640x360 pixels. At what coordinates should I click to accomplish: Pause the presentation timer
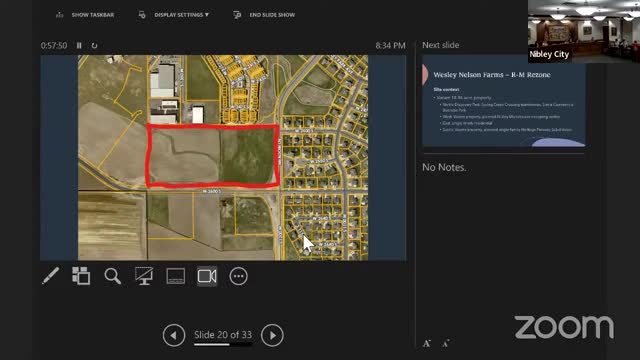tap(79, 45)
